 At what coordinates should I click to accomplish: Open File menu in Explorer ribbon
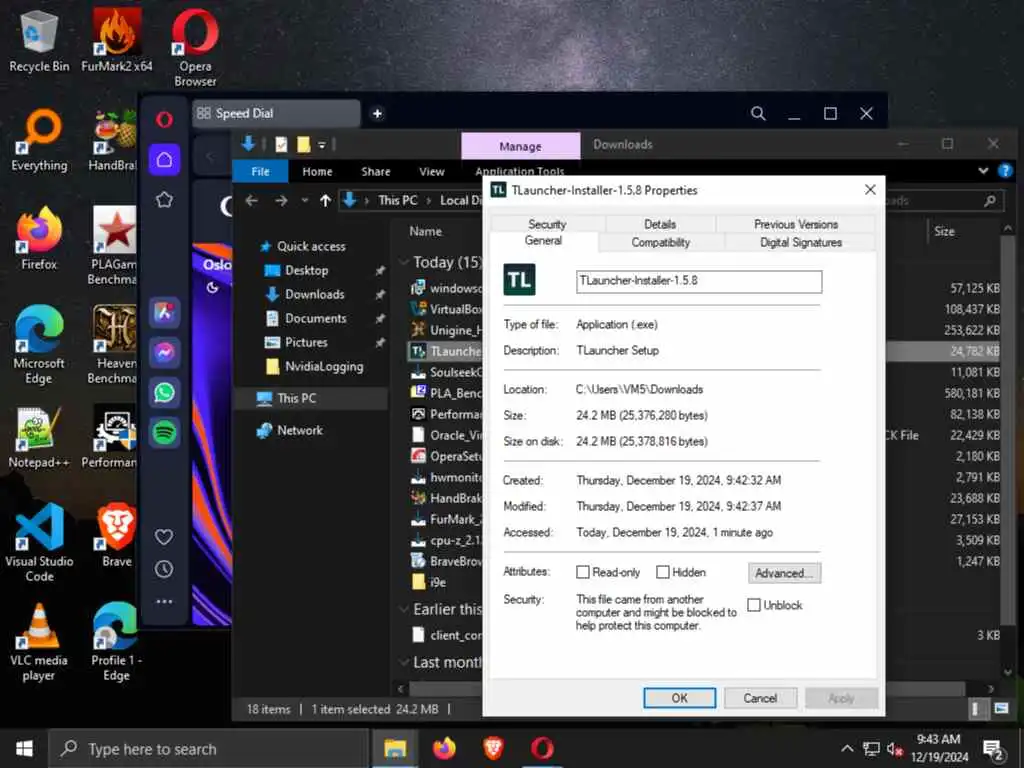[x=260, y=171]
